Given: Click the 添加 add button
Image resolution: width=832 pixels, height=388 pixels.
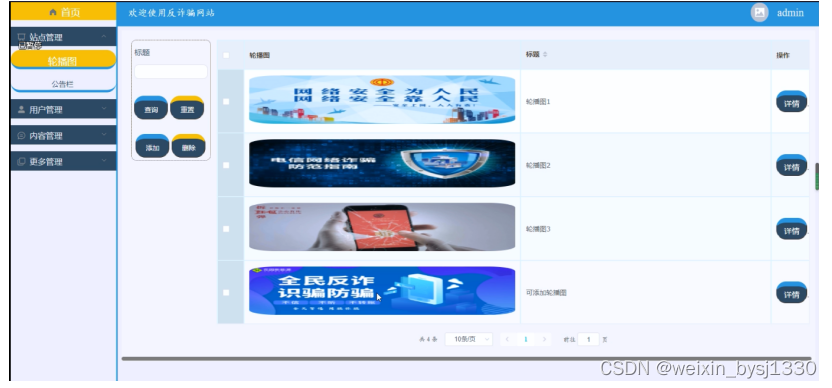Looking at the screenshot, I should [x=152, y=146].
